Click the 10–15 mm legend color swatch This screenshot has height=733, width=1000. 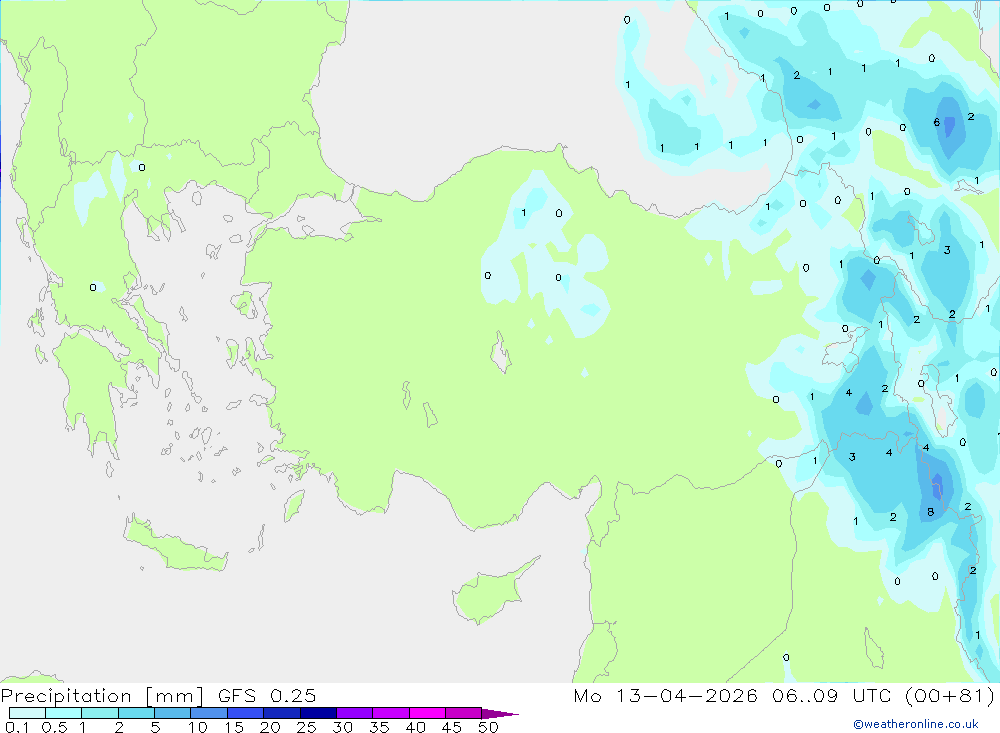pyautogui.click(x=209, y=713)
